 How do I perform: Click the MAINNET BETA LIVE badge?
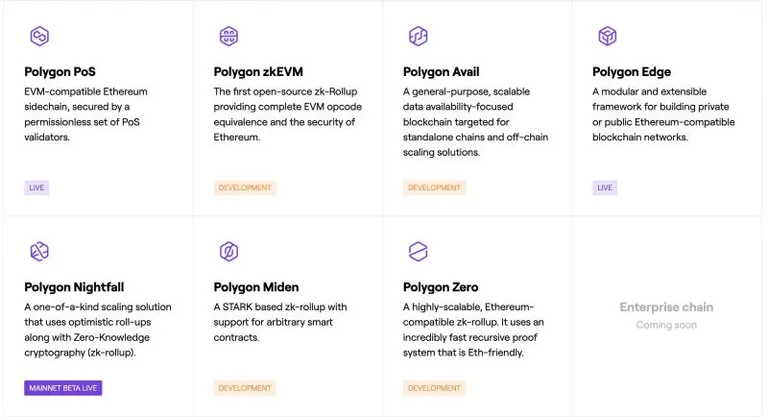(x=63, y=388)
